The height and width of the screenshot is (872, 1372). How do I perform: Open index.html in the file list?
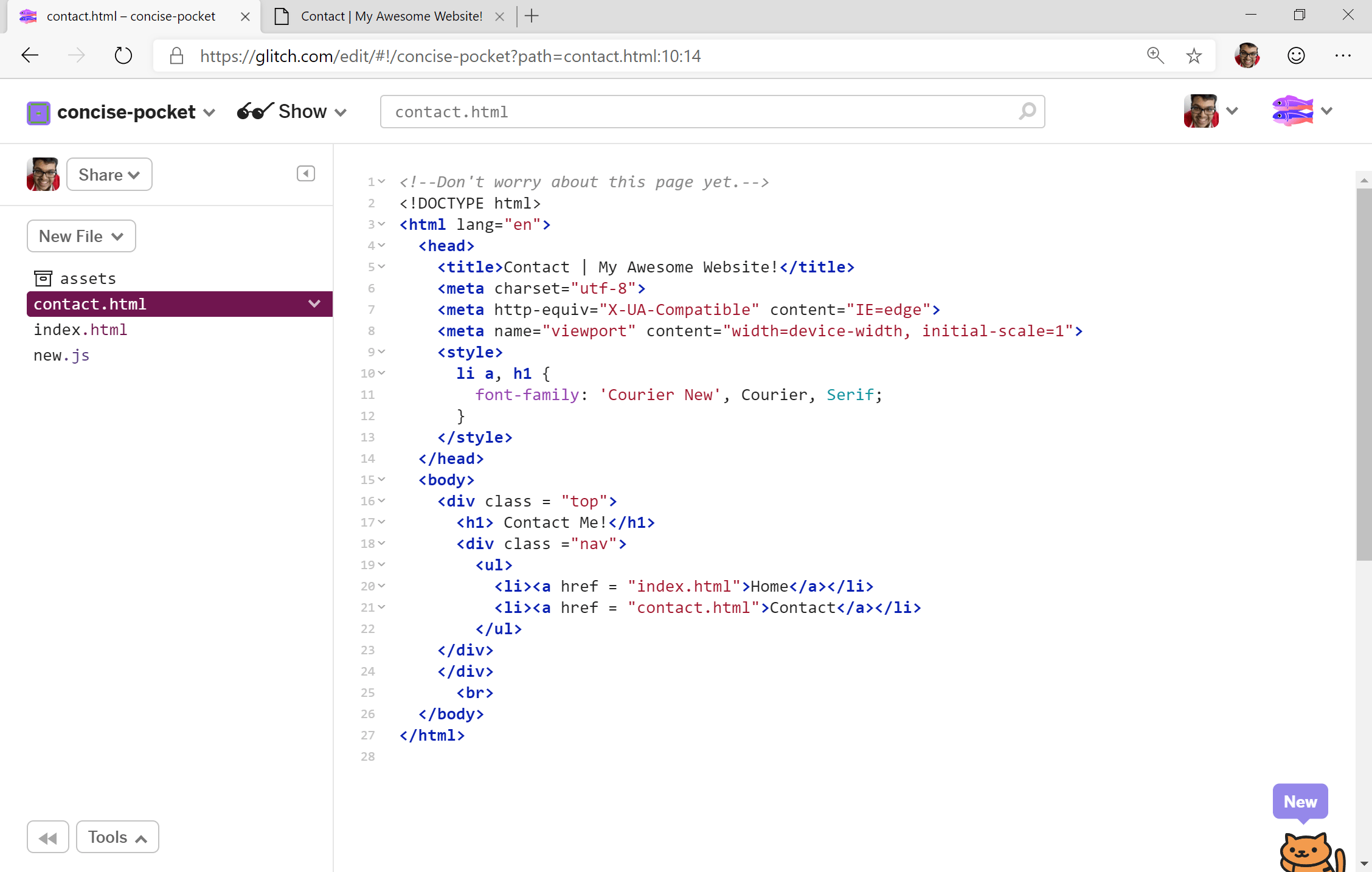[80, 330]
